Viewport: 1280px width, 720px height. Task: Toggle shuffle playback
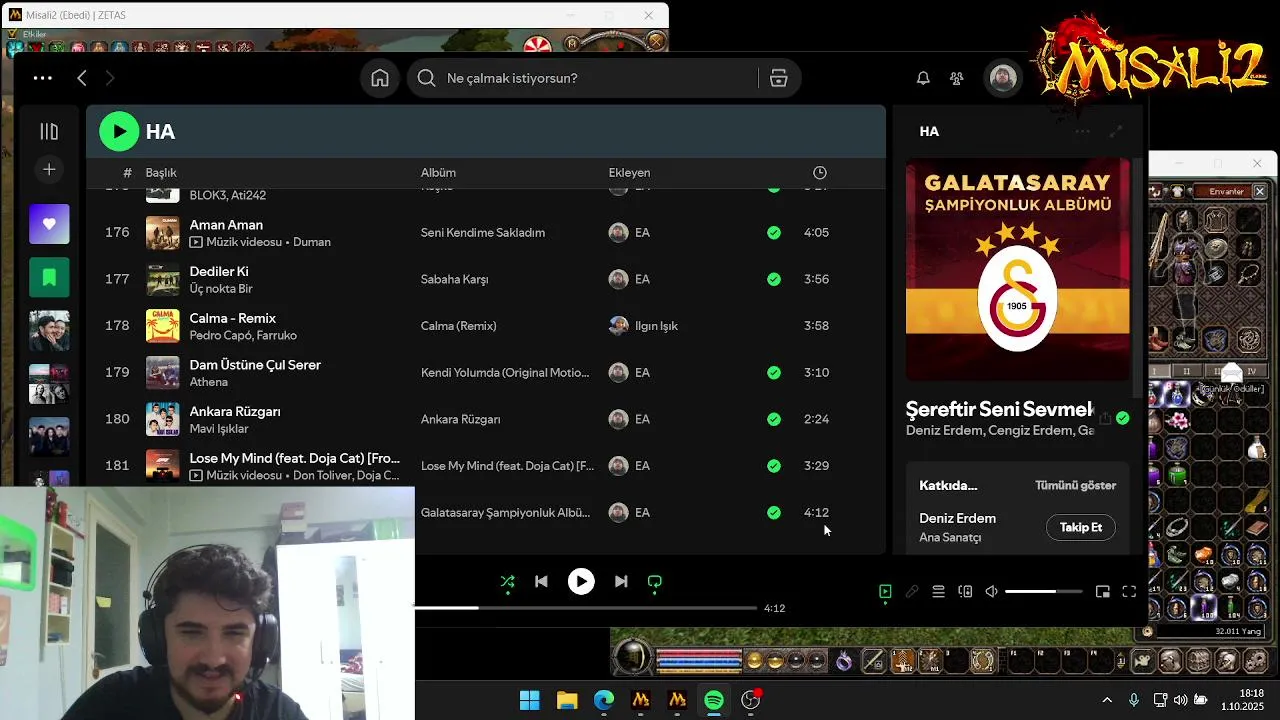pos(508,581)
